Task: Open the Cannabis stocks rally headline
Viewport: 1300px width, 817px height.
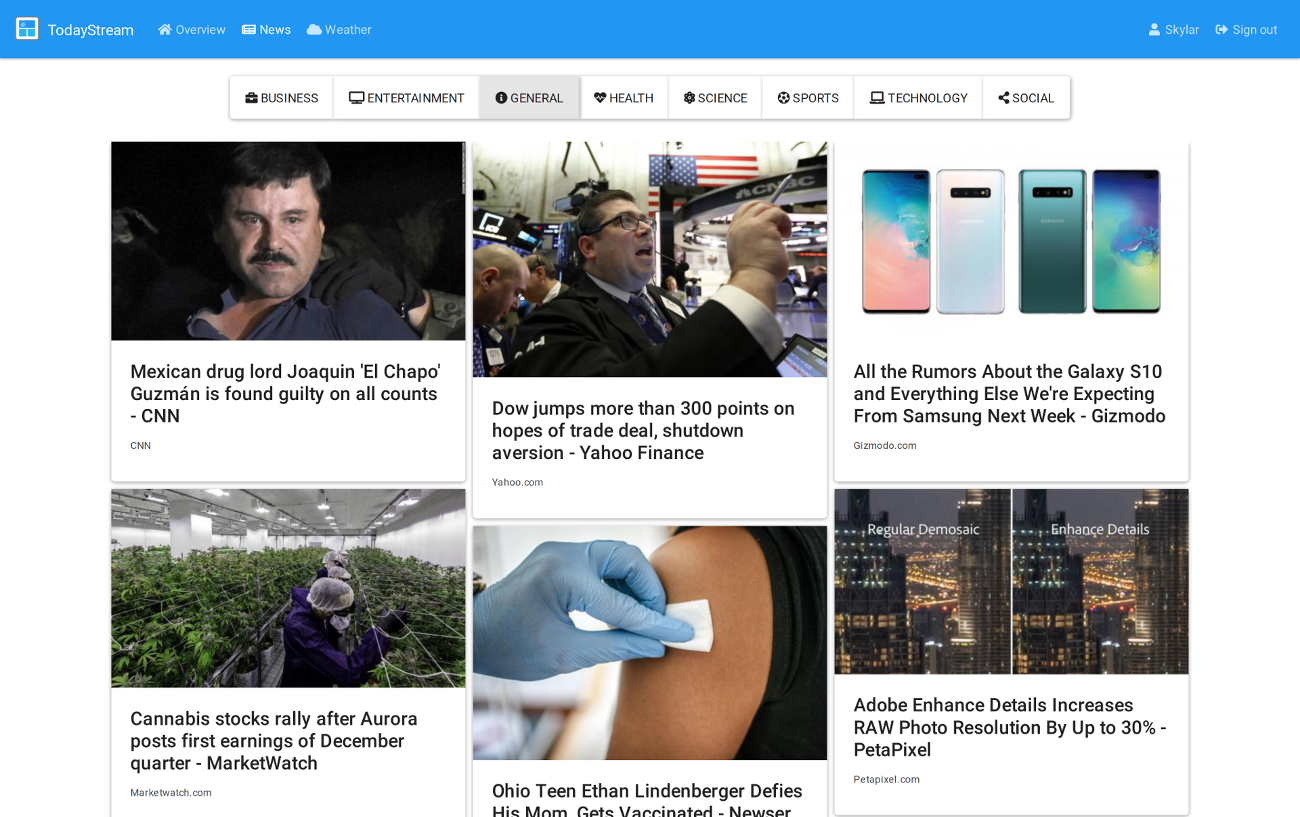Action: [x=274, y=741]
